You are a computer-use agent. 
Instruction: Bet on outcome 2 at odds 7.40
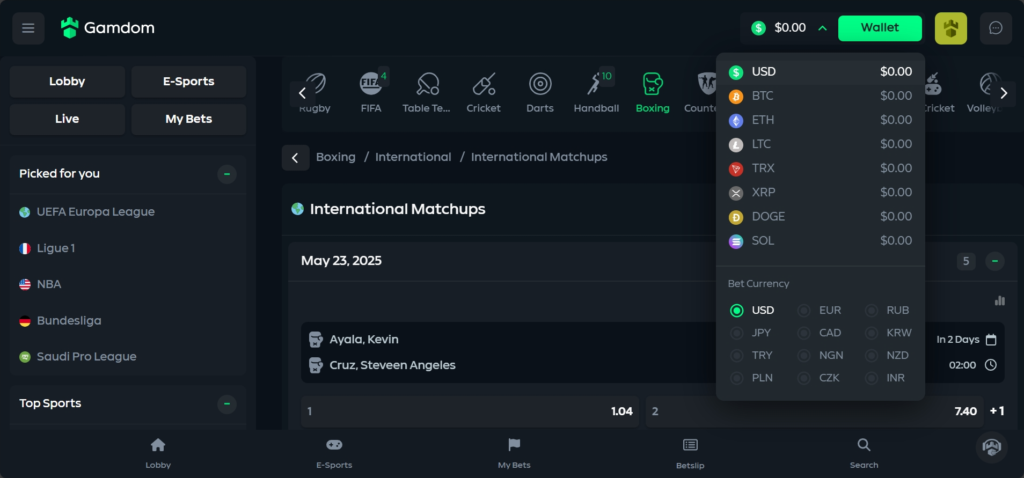pyautogui.click(x=814, y=411)
